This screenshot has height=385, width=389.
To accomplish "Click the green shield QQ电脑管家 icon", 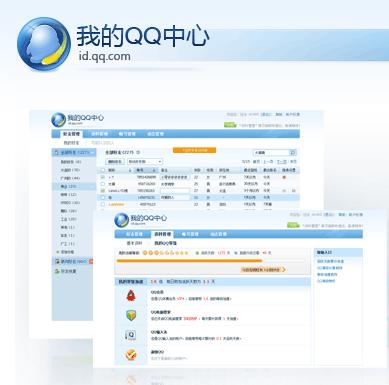I will [x=131, y=315].
